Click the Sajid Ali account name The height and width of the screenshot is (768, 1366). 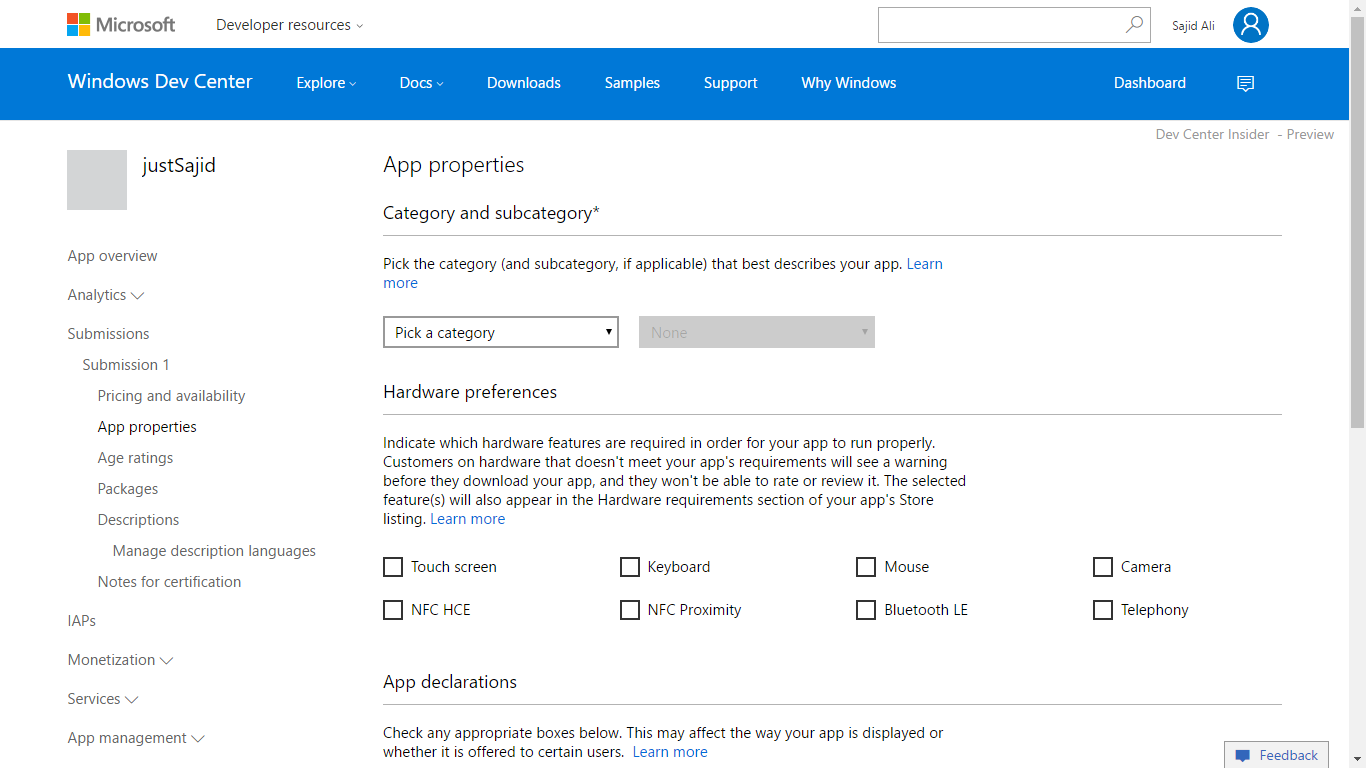[x=1193, y=26]
